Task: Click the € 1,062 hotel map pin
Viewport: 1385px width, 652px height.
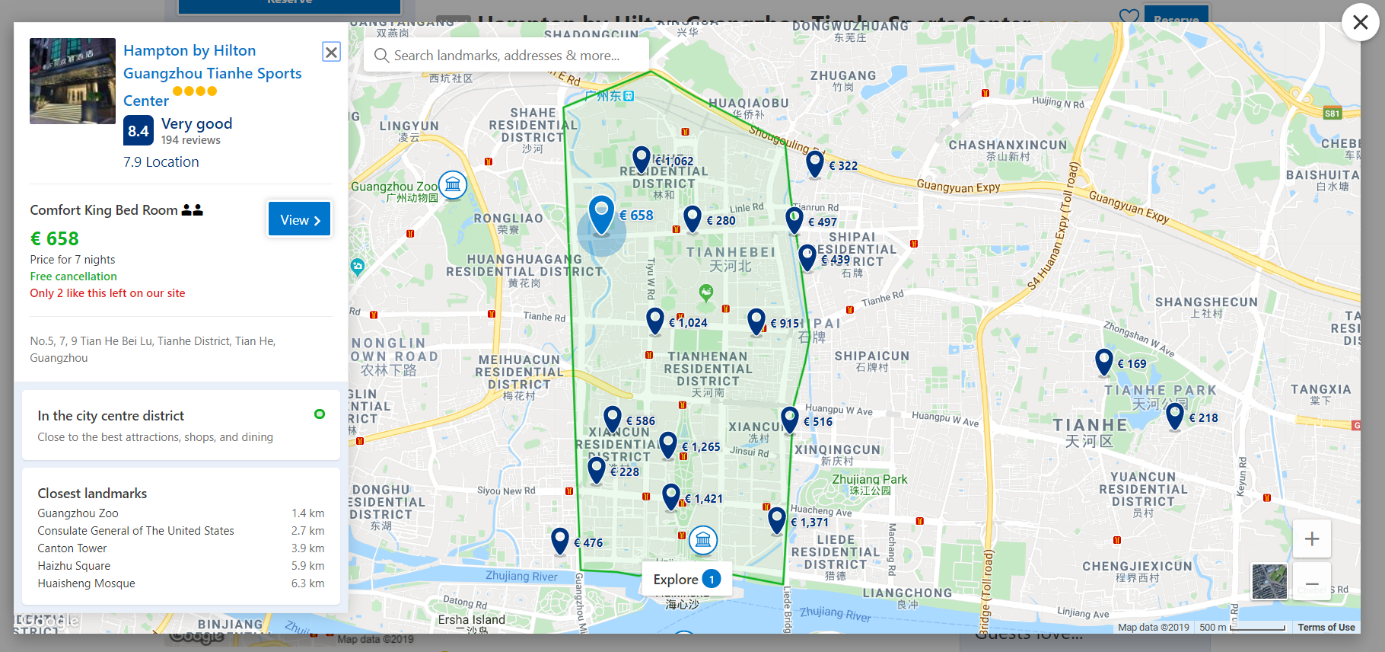Action: pyautogui.click(x=641, y=159)
